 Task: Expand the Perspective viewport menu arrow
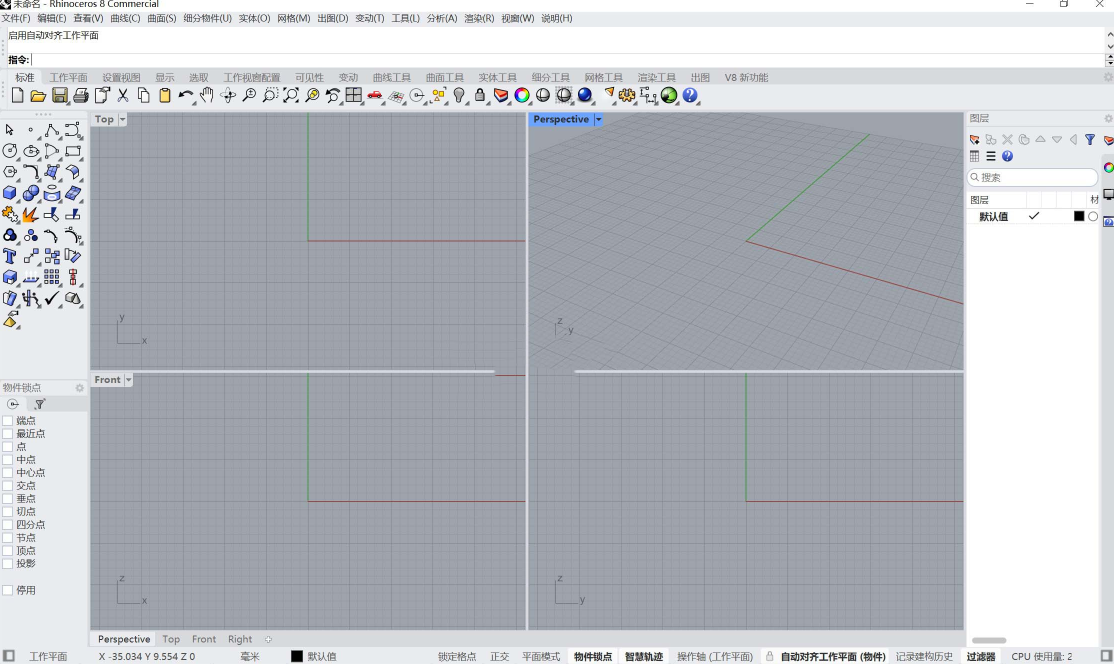click(599, 120)
